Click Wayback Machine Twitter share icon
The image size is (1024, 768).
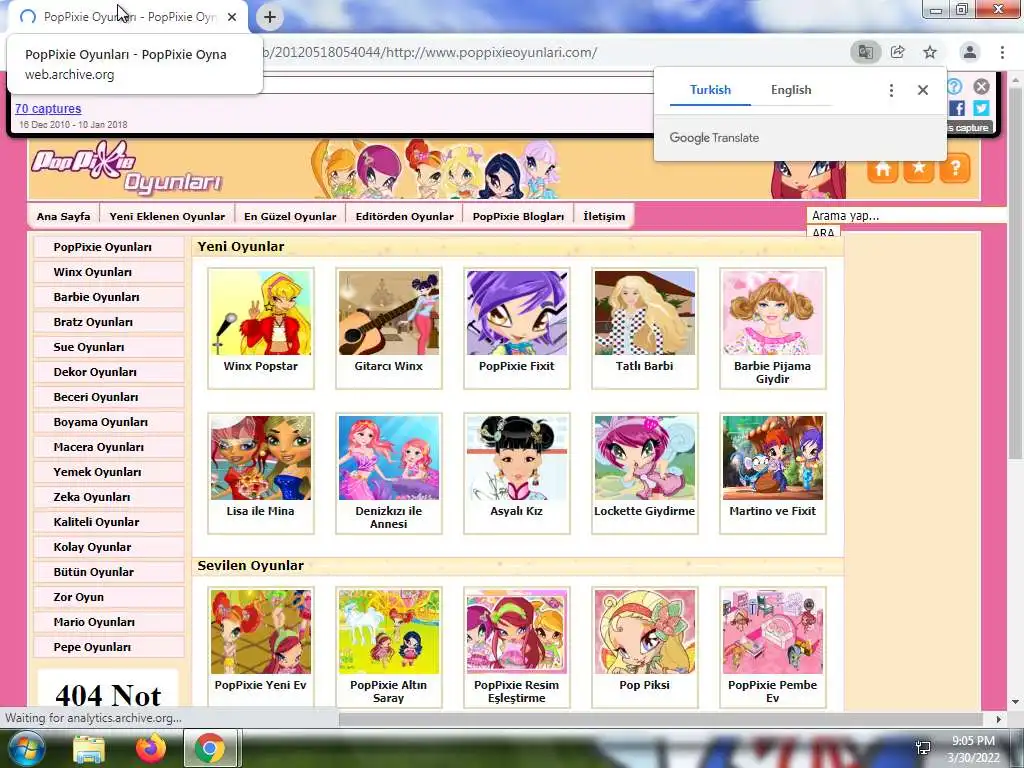[x=981, y=108]
